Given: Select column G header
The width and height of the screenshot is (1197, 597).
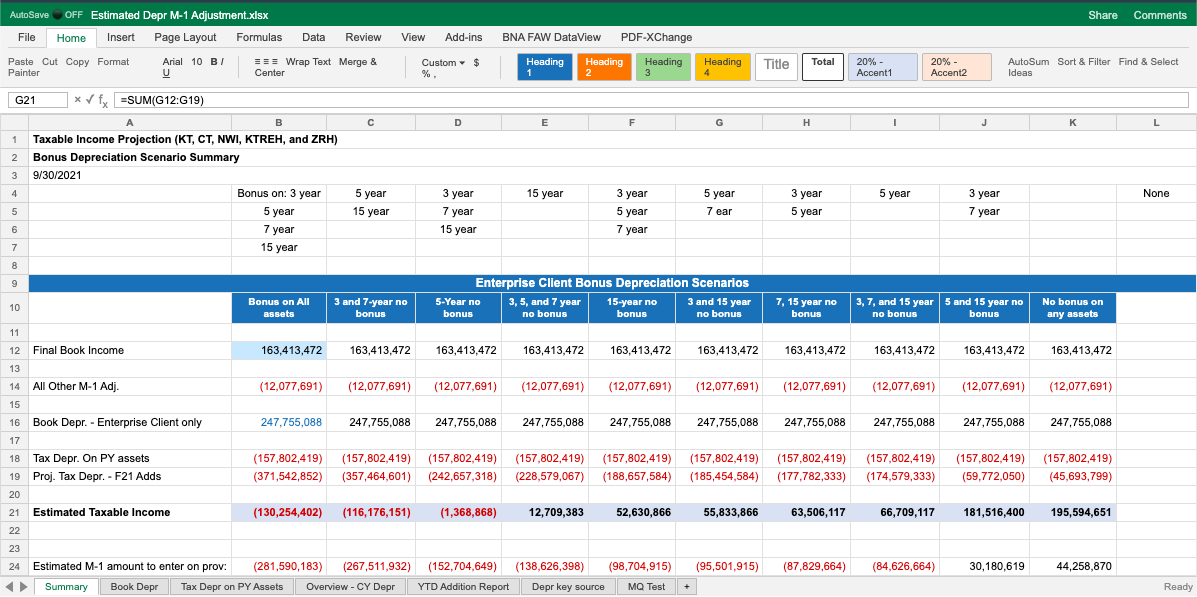Looking at the screenshot, I should (x=718, y=122).
